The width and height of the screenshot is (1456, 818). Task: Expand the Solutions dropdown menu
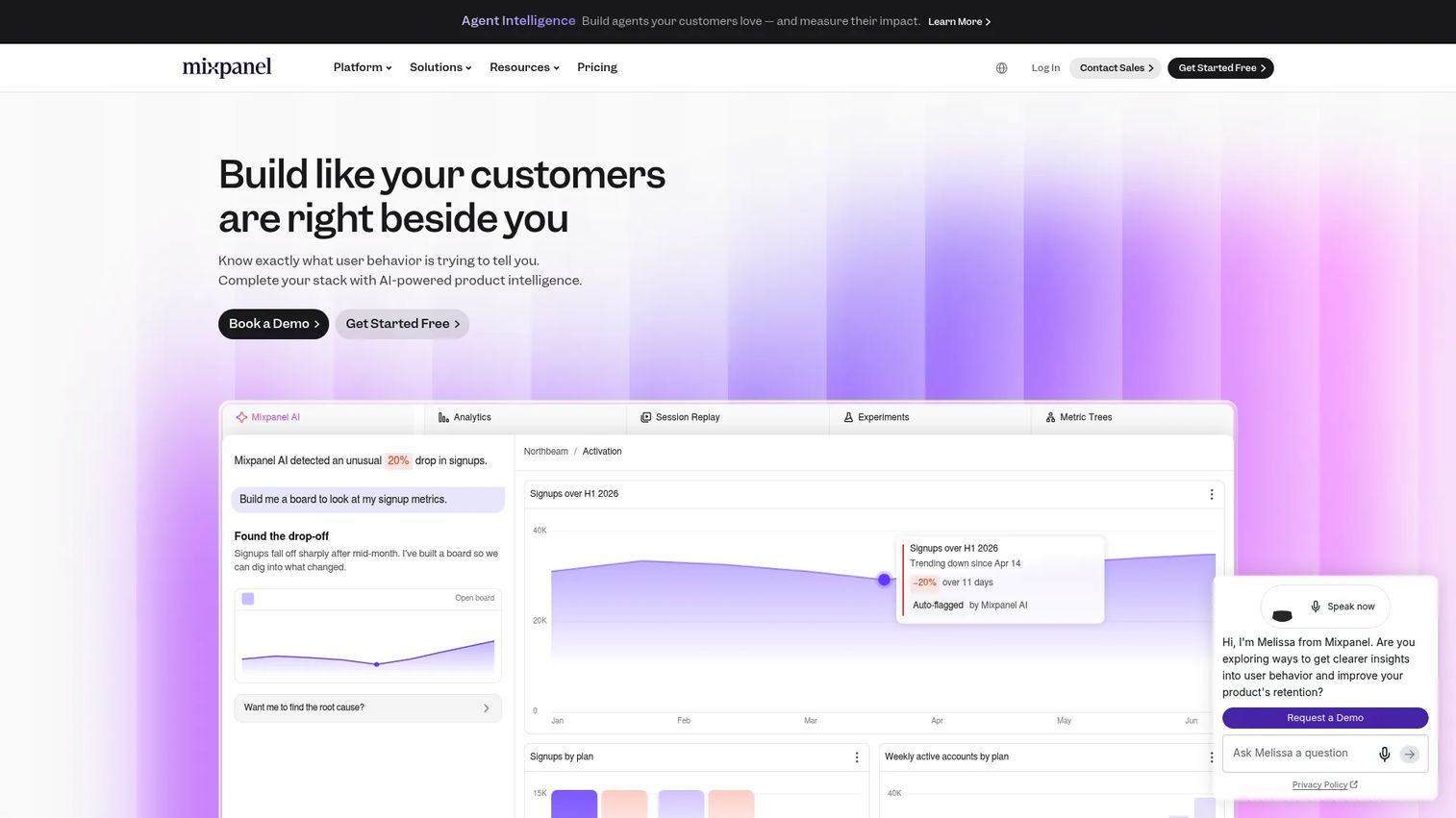(x=440, y=67)
